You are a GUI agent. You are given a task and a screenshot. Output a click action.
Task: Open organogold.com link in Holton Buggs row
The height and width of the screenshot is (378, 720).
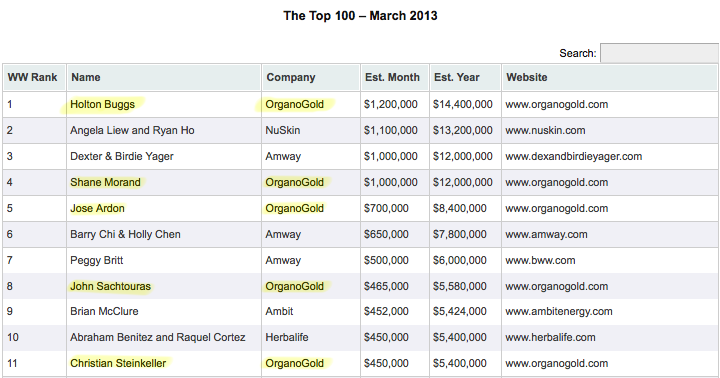[557, 105]
